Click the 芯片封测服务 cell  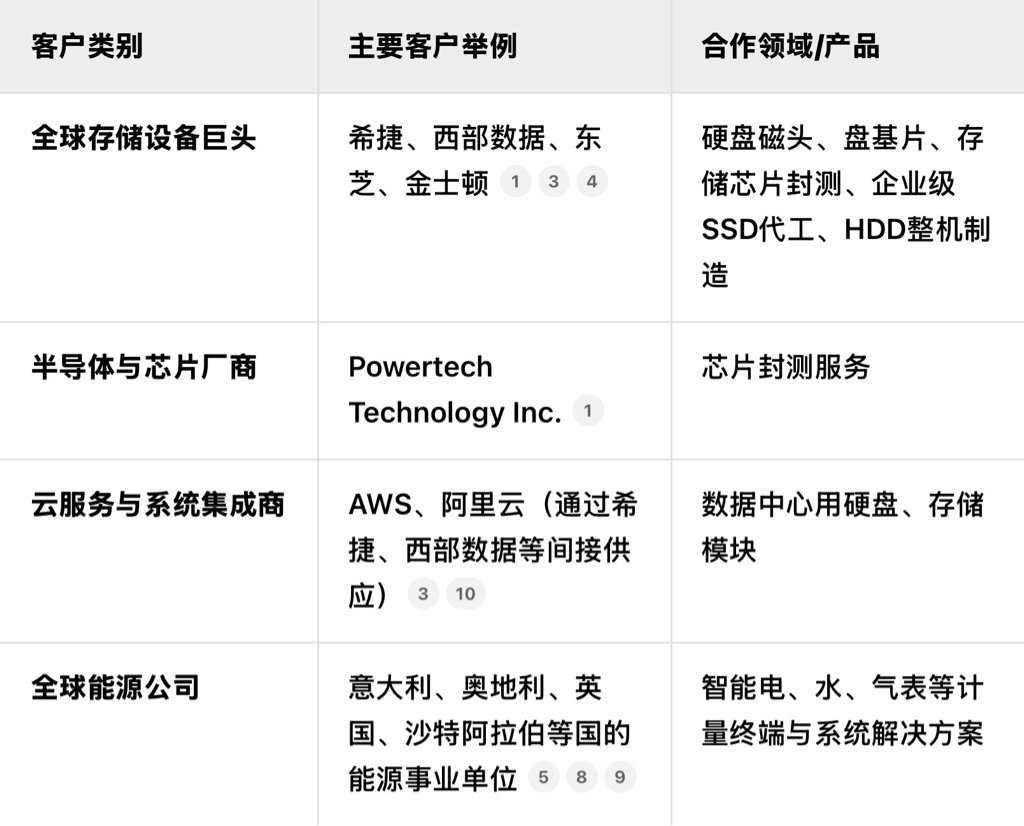pyautogui.click(x=786, y=367)
